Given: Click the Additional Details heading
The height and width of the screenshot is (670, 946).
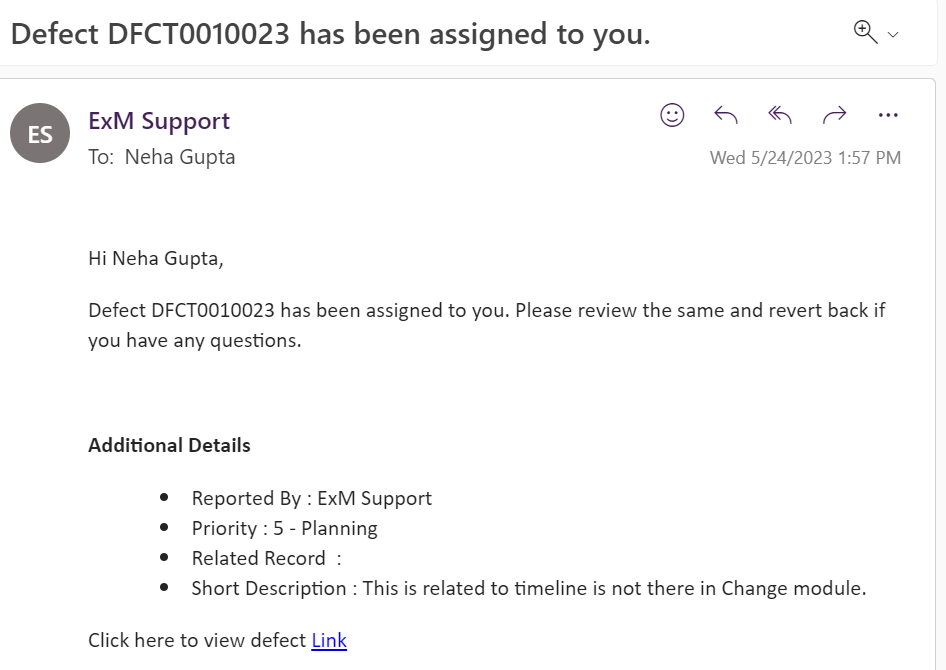Looking at the screenshot, I should [x=169, y=445].
